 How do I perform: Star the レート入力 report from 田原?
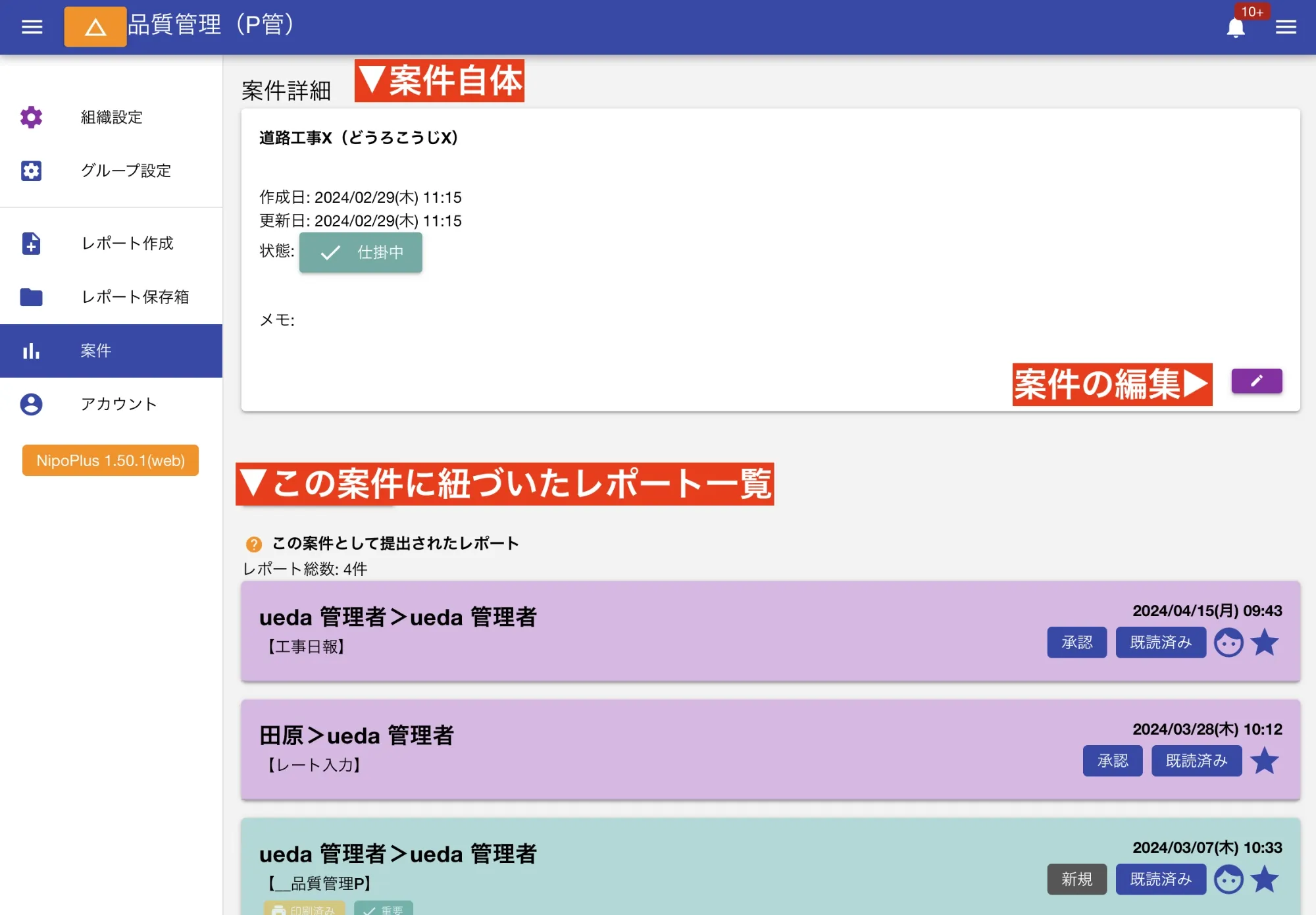pyautogui.click(x=1265, y=761)
